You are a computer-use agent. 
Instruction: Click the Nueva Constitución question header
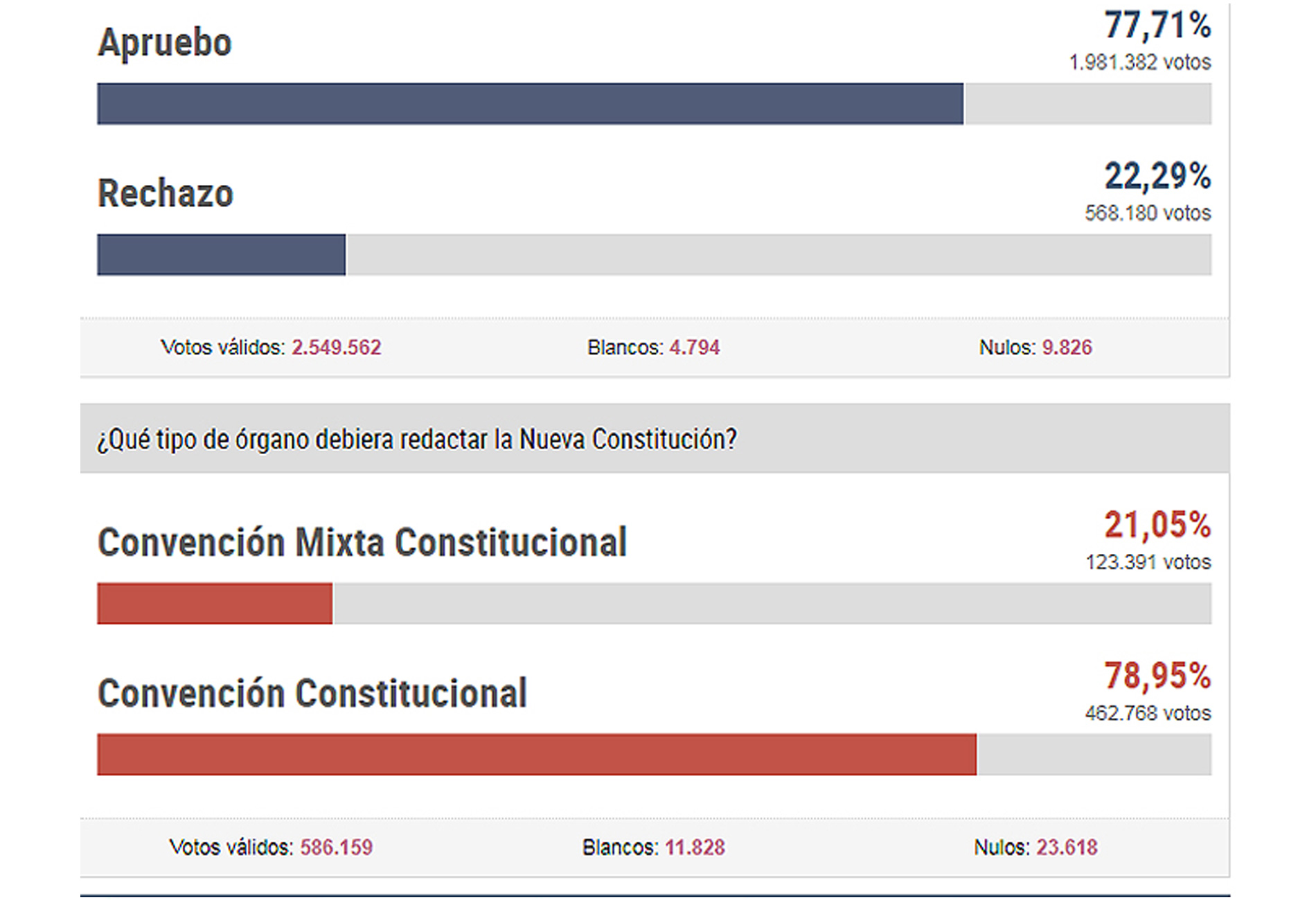tap(417, 439)
